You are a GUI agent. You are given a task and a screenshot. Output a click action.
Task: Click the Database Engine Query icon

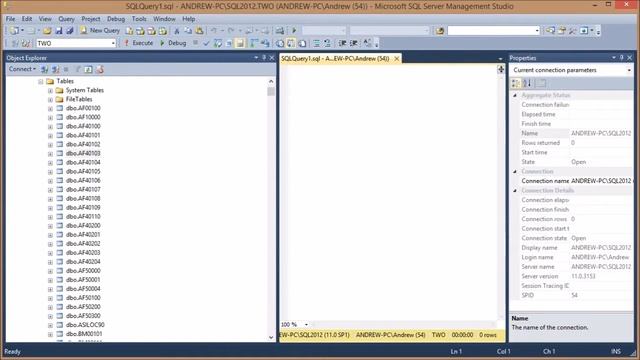[x=129, y=31]
